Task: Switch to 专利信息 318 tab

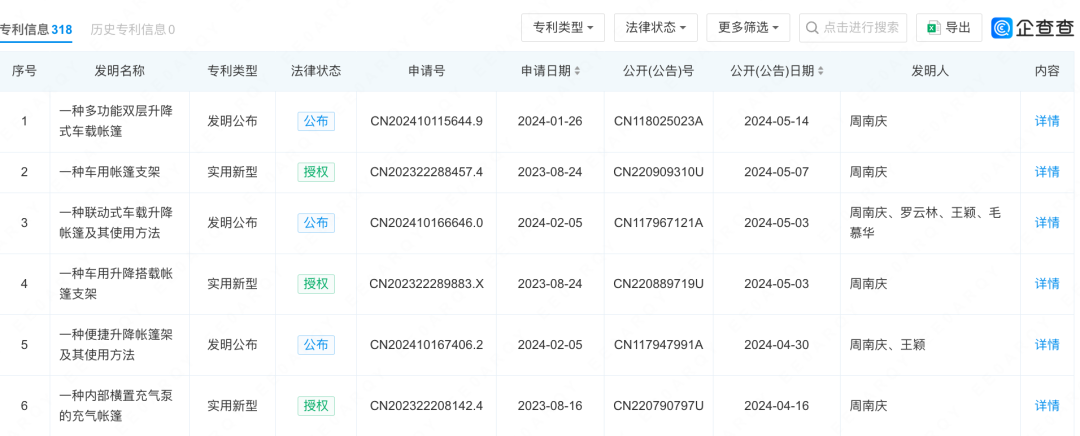Action: click(36, 29)
